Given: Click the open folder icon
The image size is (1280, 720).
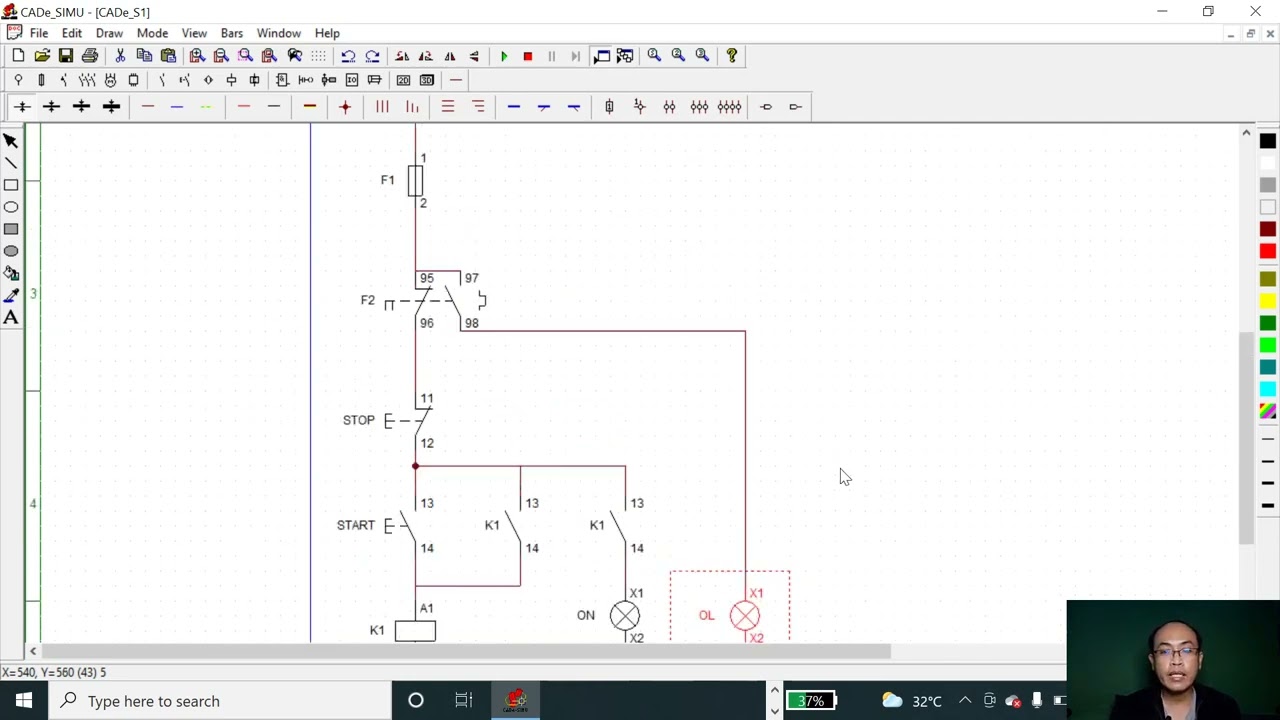Looking at the screenshot, I should [42, 56].
